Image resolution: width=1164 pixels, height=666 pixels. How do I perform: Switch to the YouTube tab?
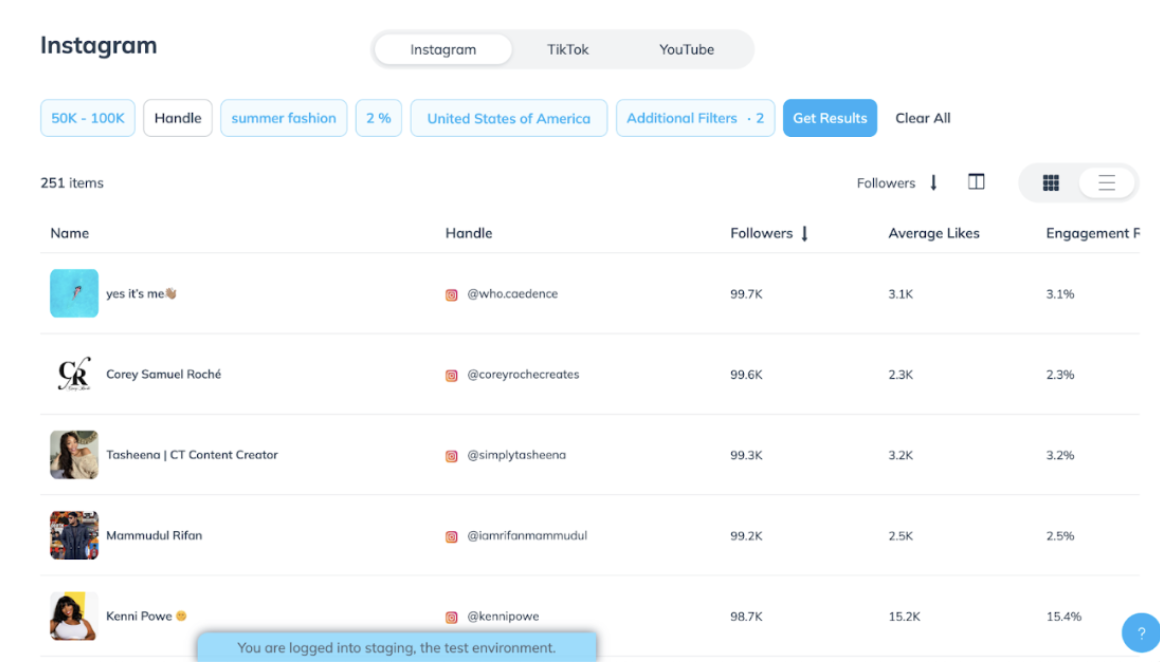(686, 49)
